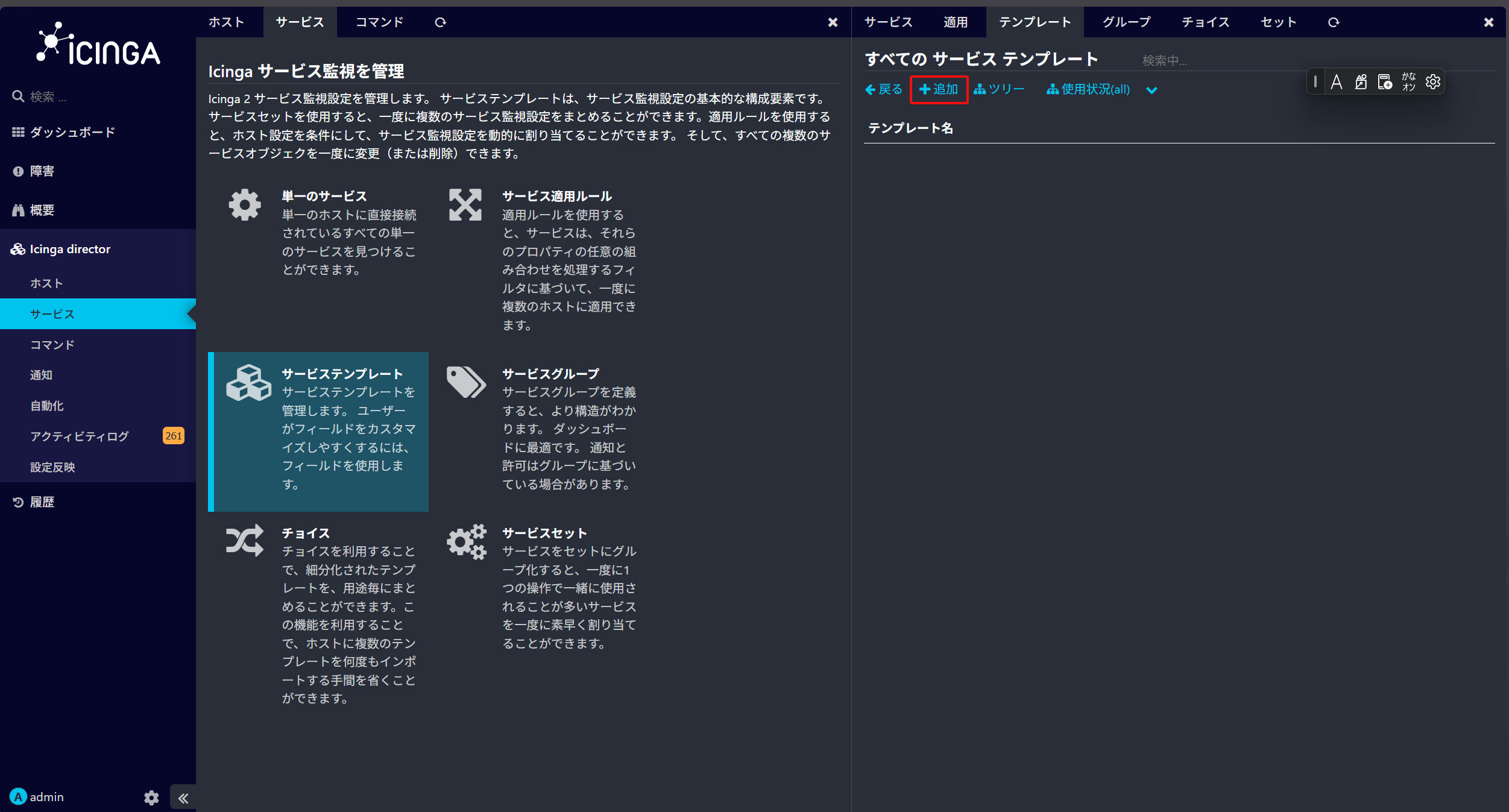
Task: Toggle the IME alphanumeric A mode
Action: coord(1337,81)
